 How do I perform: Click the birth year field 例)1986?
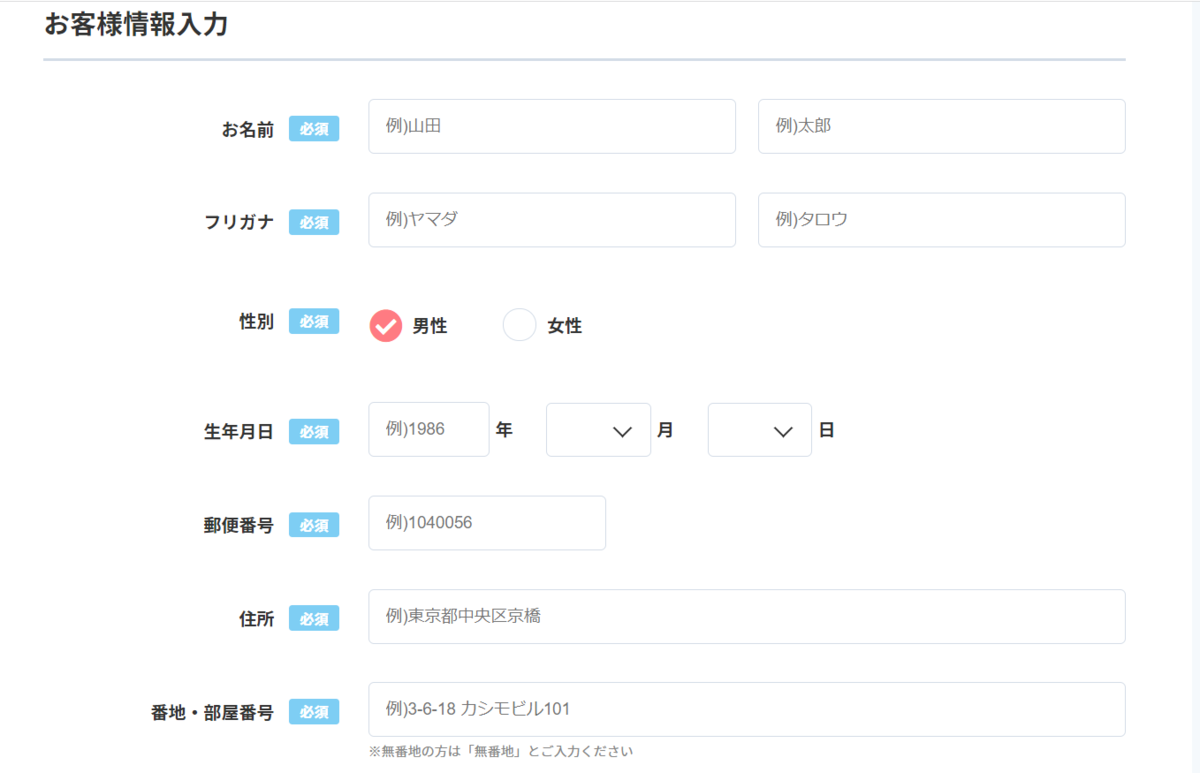[x=429, y=429]
